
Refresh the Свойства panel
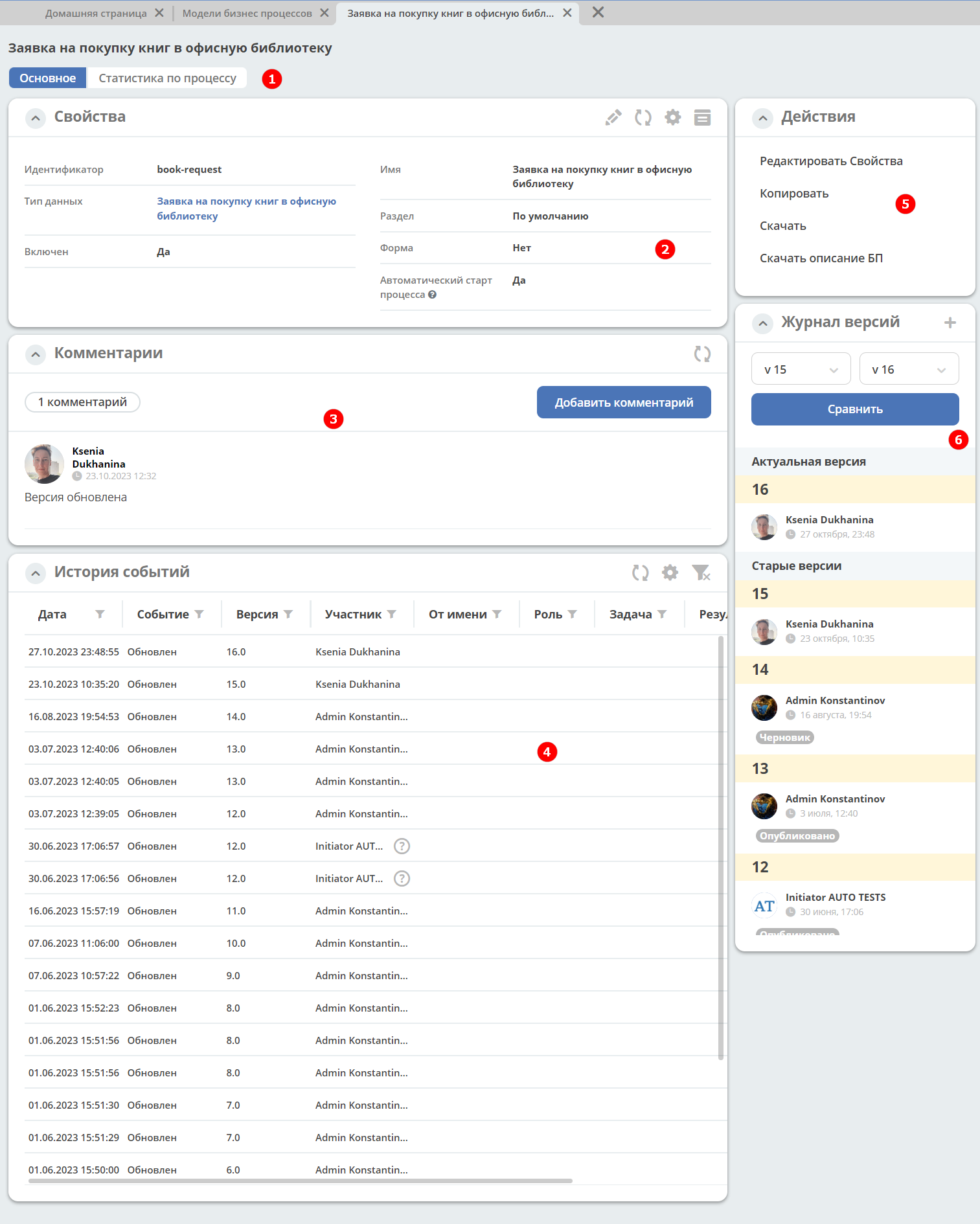643,117
